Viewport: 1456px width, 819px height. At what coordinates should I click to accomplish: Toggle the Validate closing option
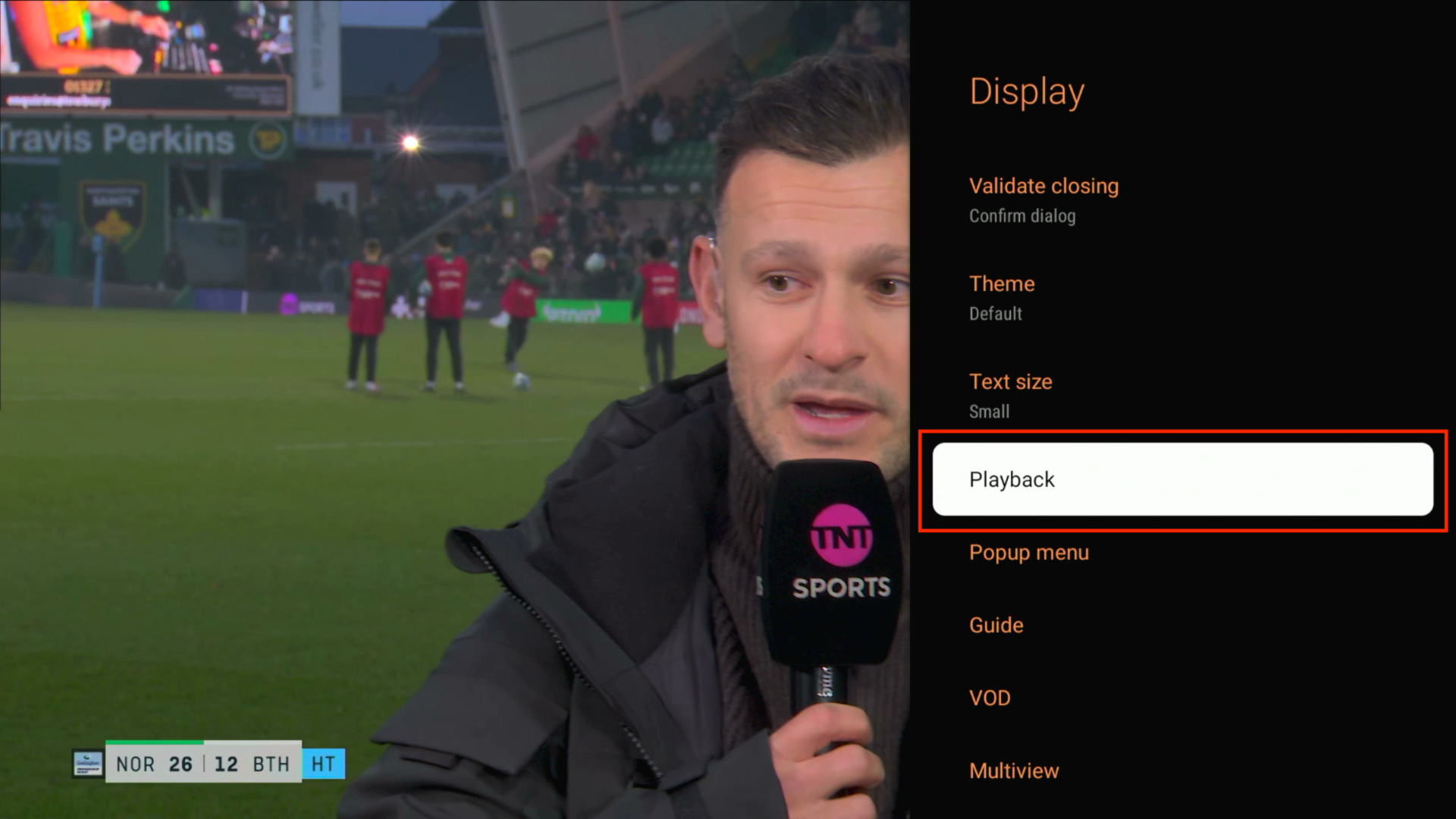pos(1043,187)
